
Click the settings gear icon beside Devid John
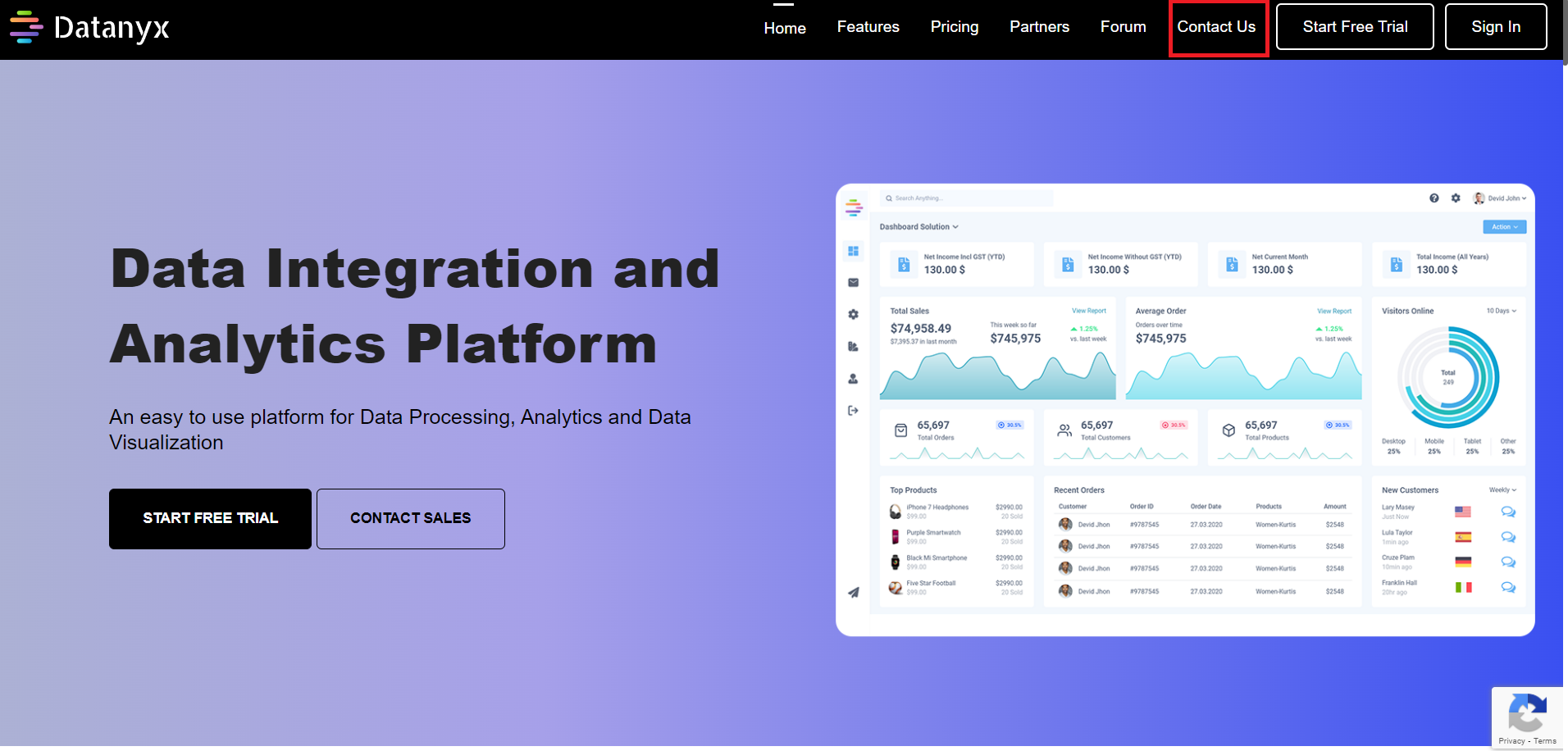pyautogui.click(x=1456, y=198)
